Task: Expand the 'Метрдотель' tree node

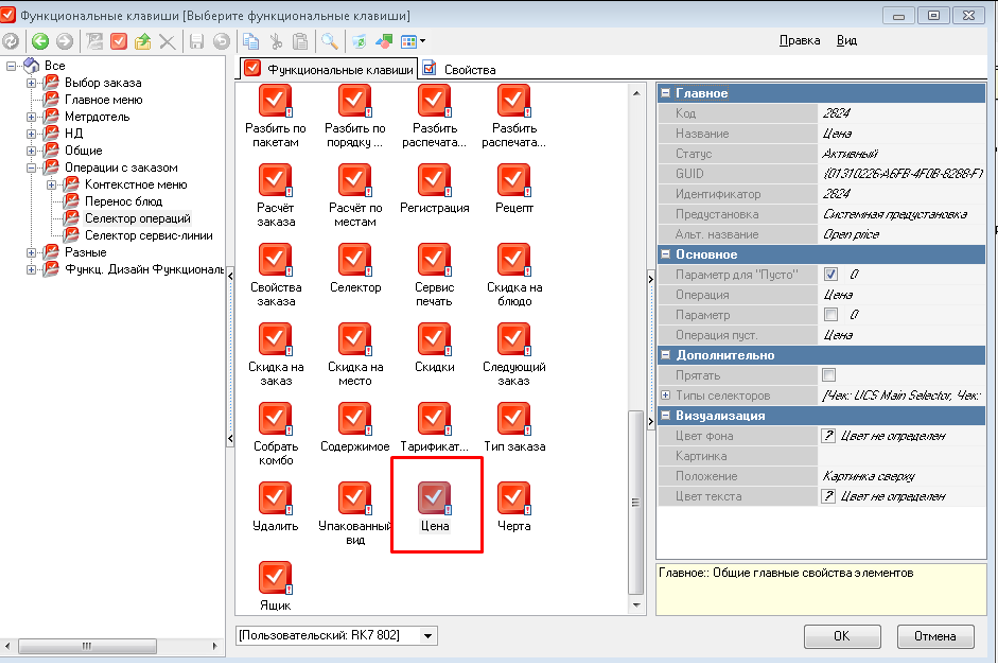Action: (32, 117)
